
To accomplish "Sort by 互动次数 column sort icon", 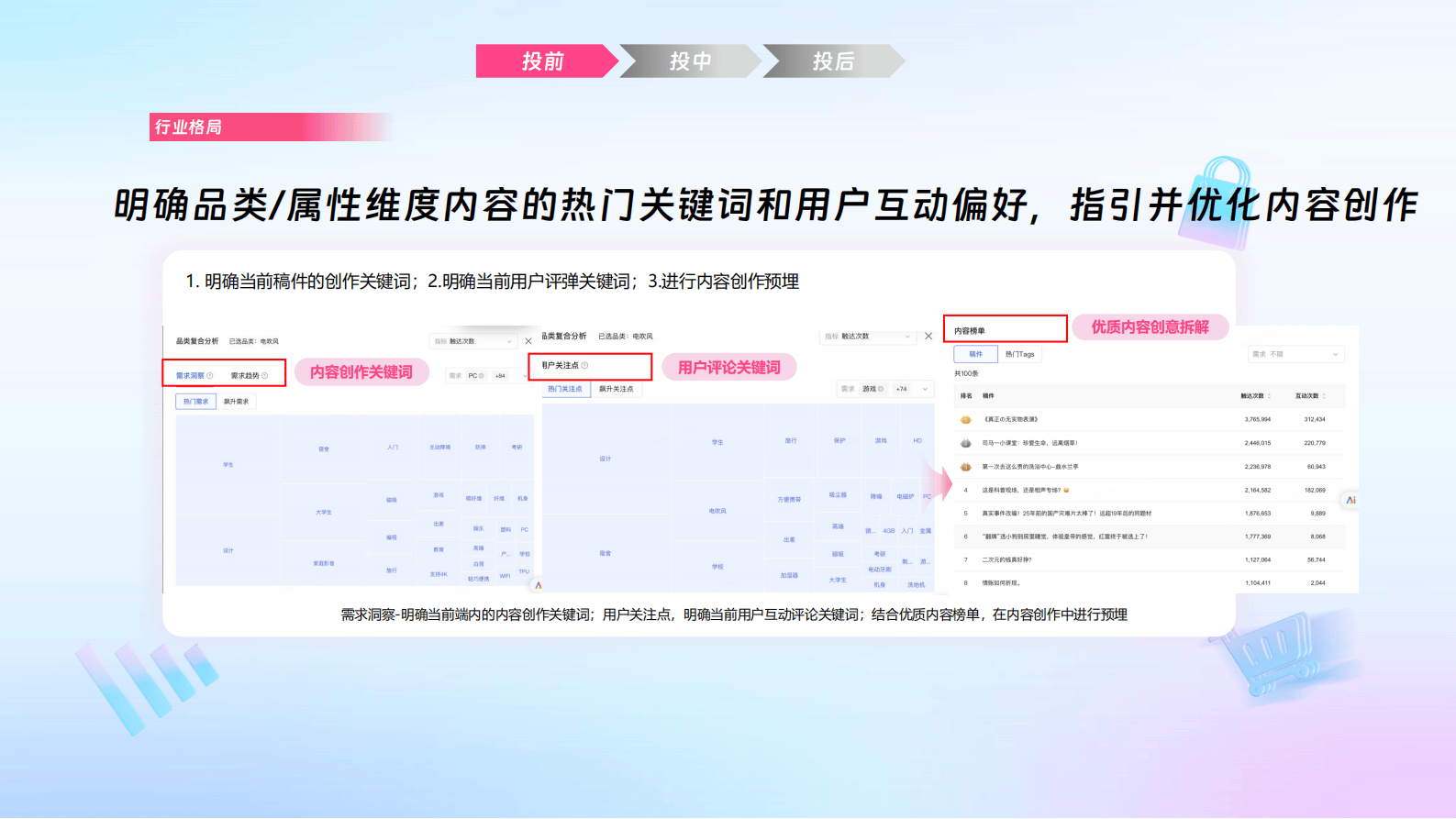I will (x=1324, y=396).
